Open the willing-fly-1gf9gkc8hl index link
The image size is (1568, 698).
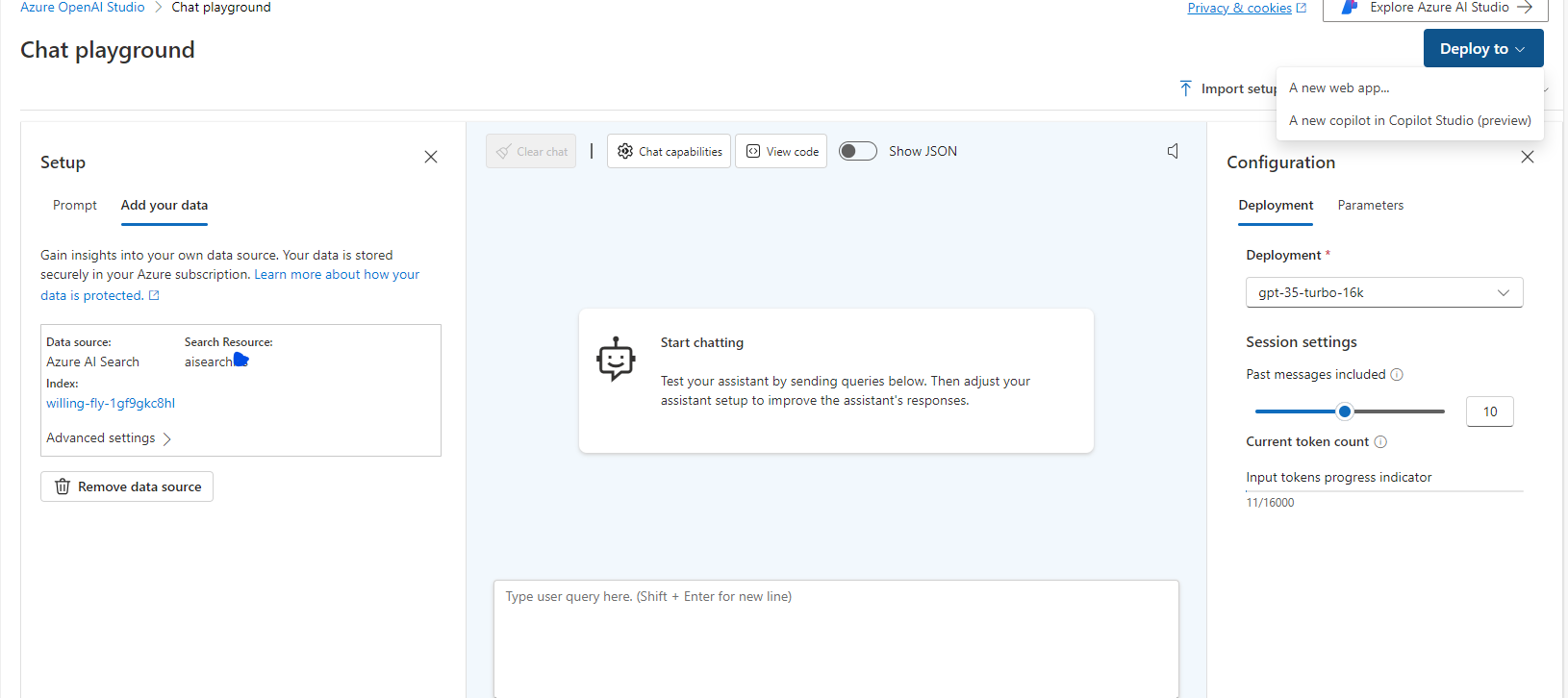(111, 403)
